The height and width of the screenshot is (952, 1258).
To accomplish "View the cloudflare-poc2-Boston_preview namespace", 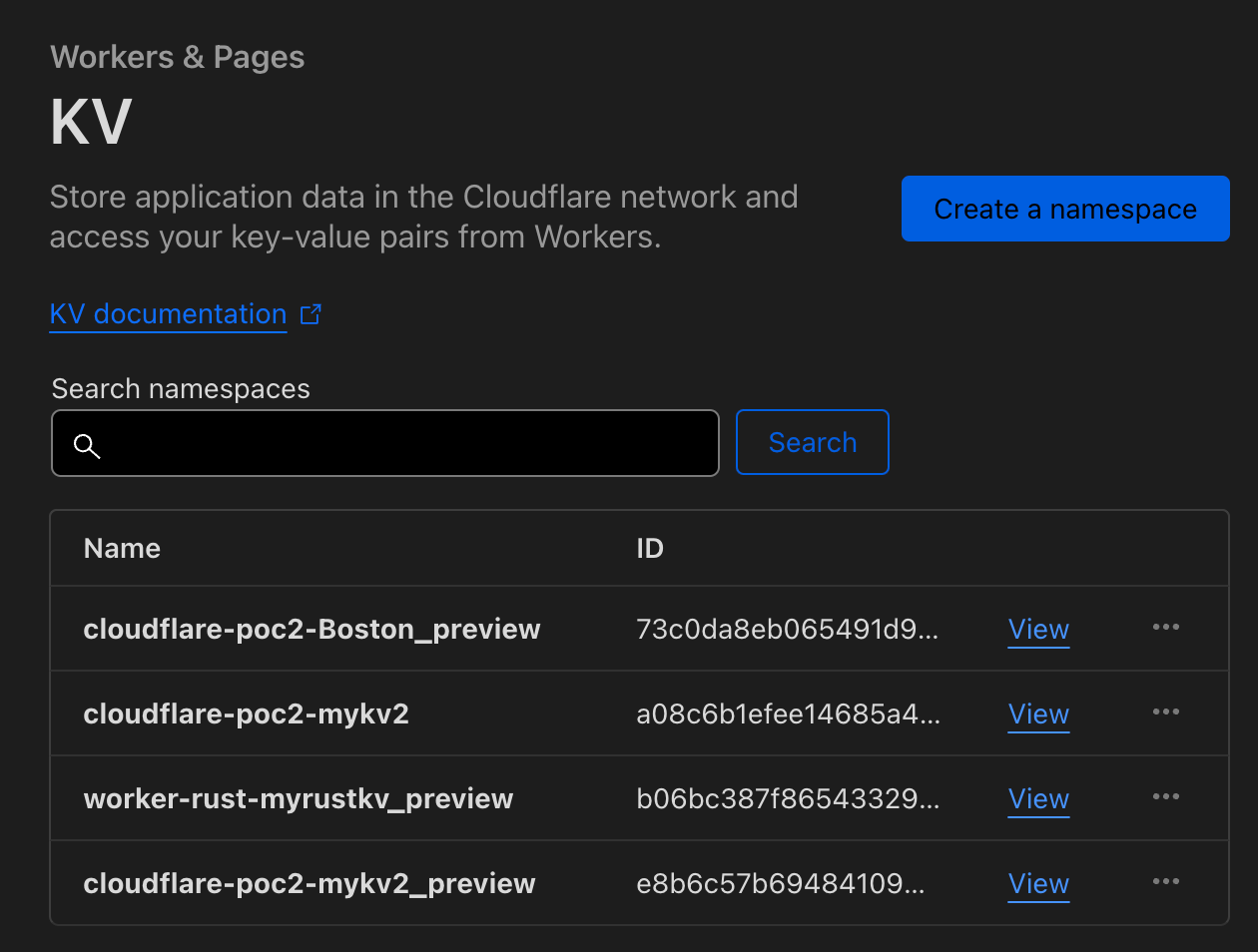I will (1038, 630).
